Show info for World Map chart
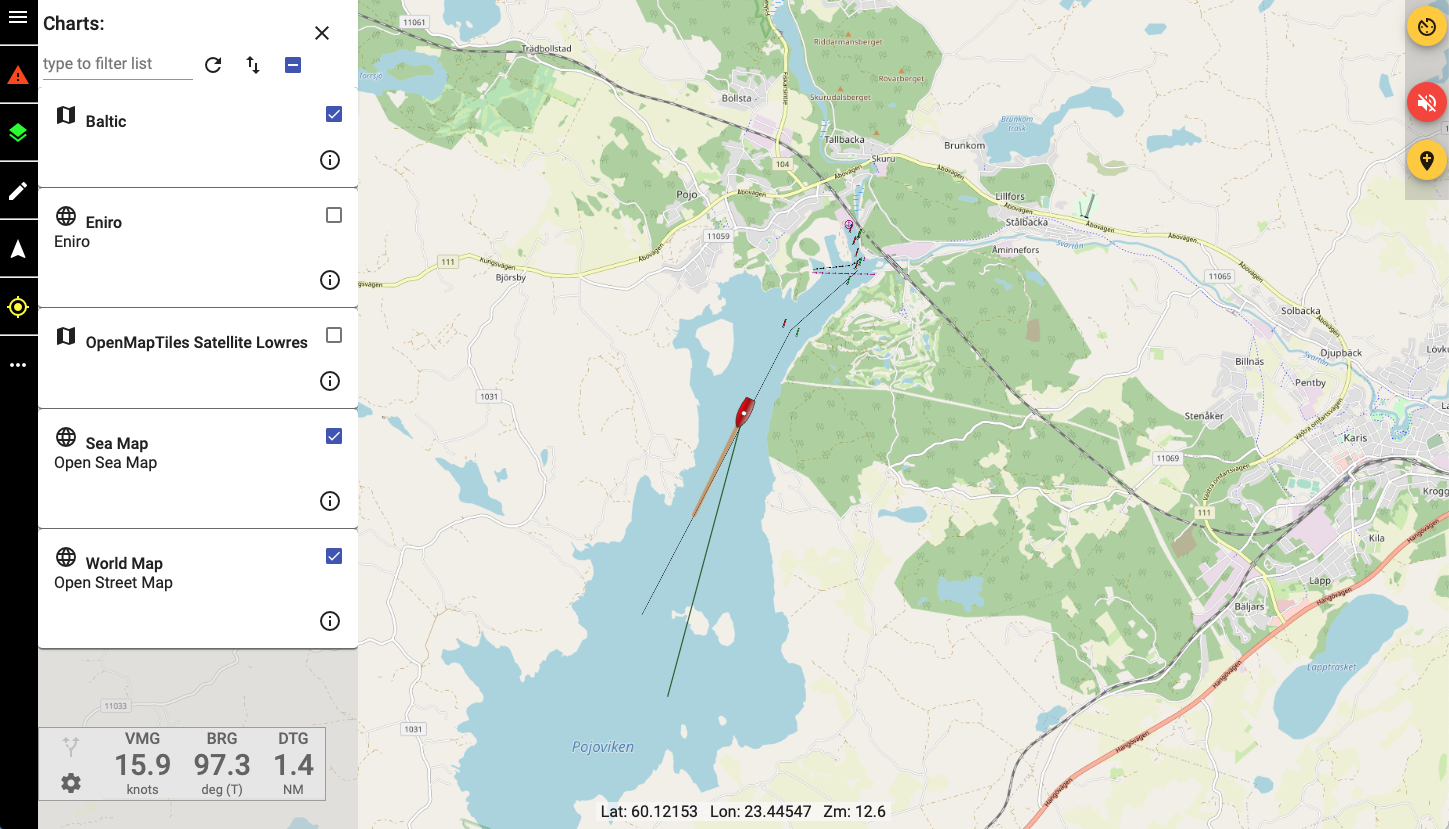Viewport: 1449px width, 829px height. [x=330, y=621]
